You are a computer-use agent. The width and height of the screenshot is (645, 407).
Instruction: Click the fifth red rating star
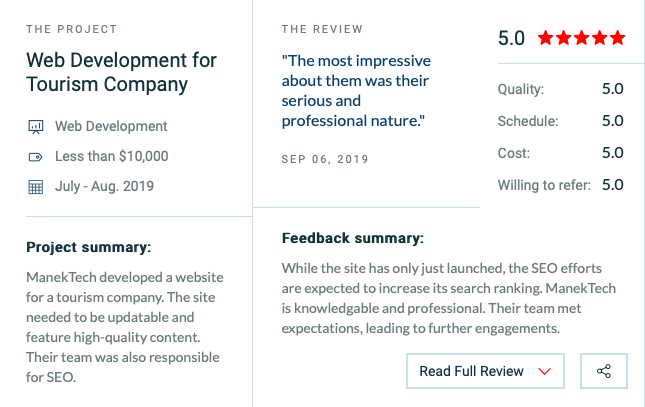tap(617, 38)
